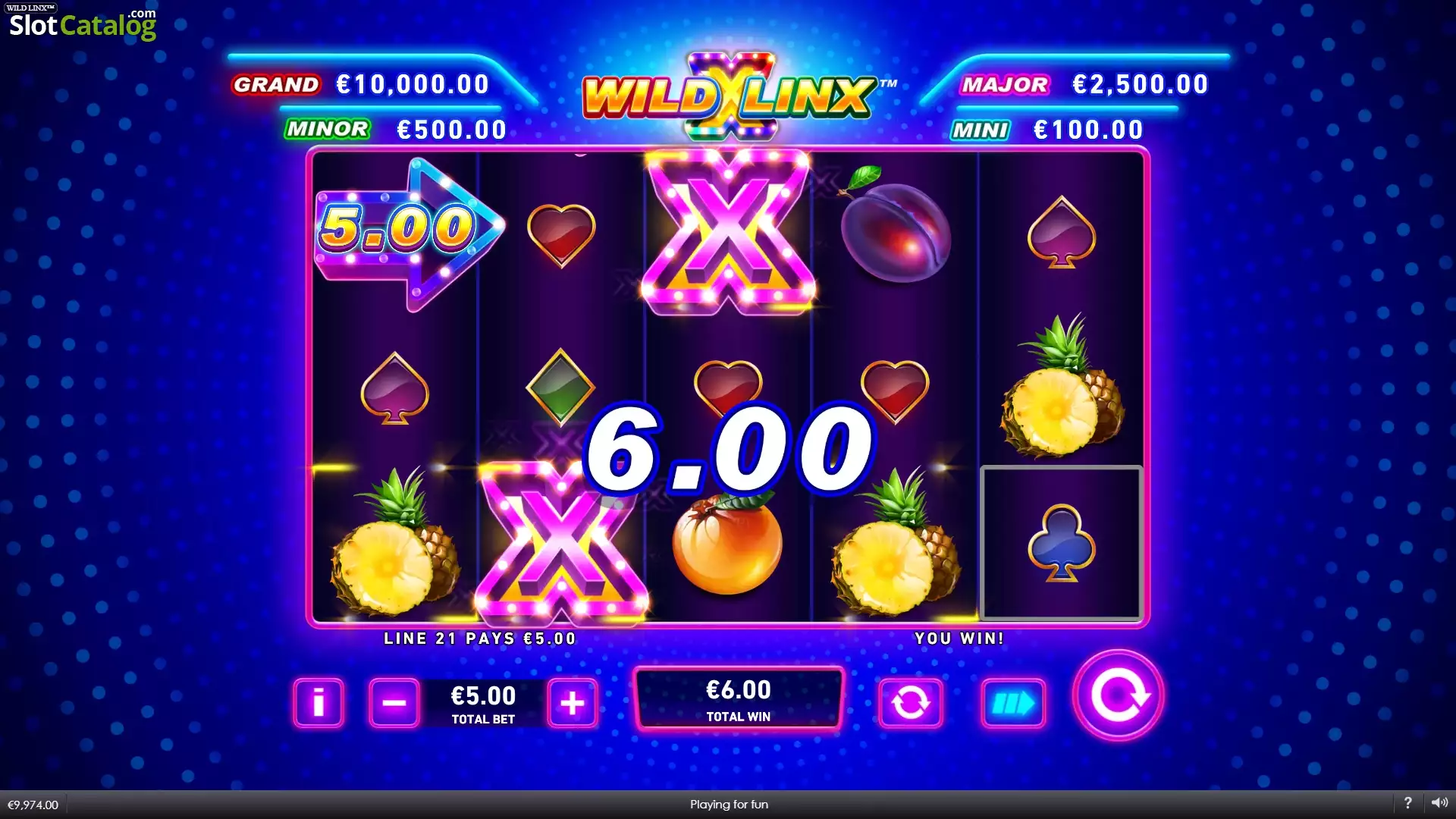
Task: Click the SlotCatalog.com logo
Action: 82,23
